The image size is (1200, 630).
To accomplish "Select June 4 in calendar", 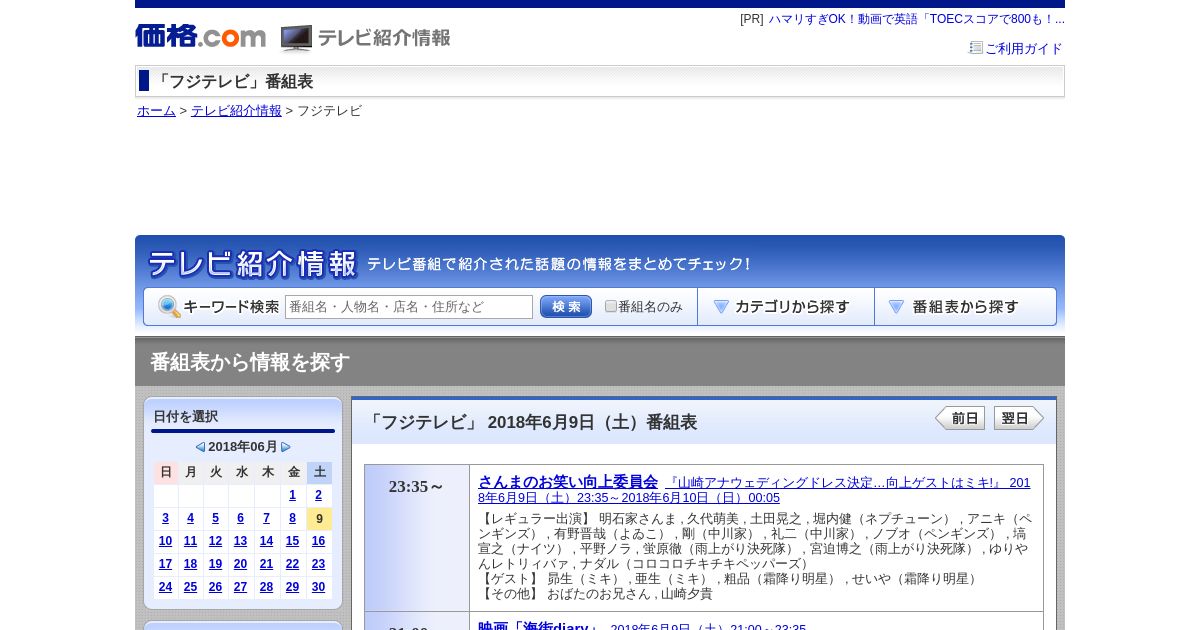I will click(190, 518).
